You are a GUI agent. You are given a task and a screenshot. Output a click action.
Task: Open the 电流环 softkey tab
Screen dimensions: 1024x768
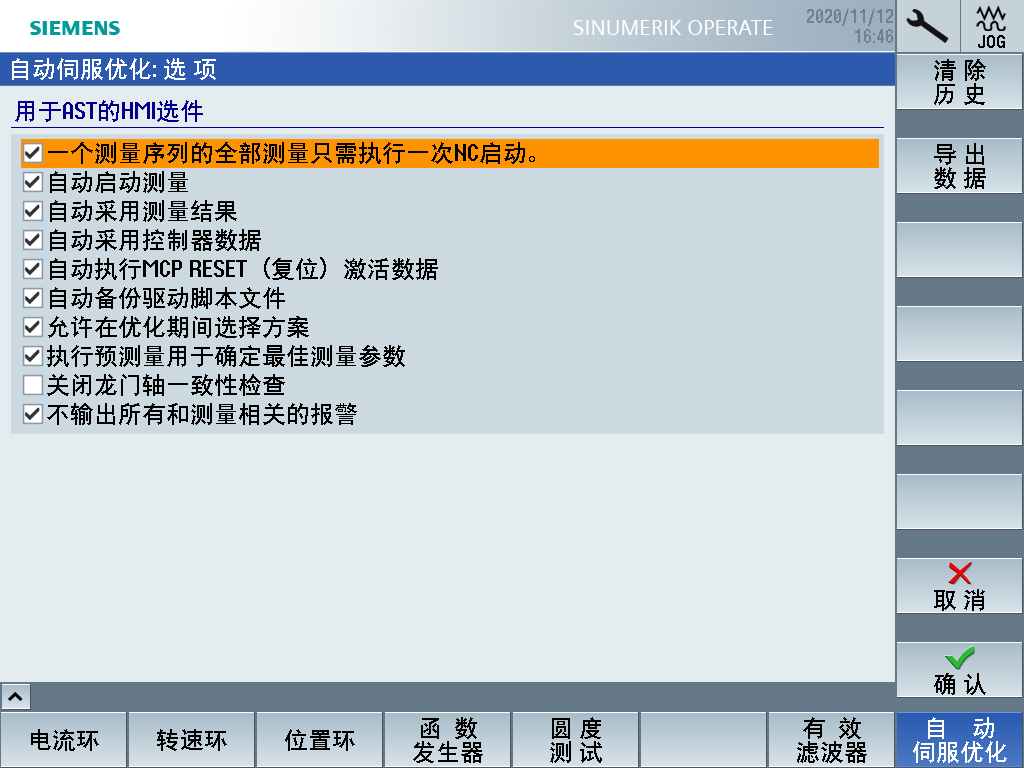point(64,740)
